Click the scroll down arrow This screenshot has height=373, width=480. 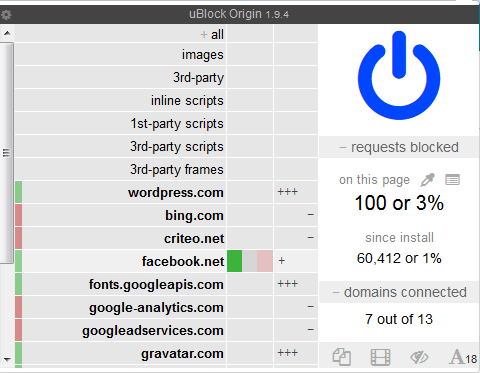click(x=7, y=359)
